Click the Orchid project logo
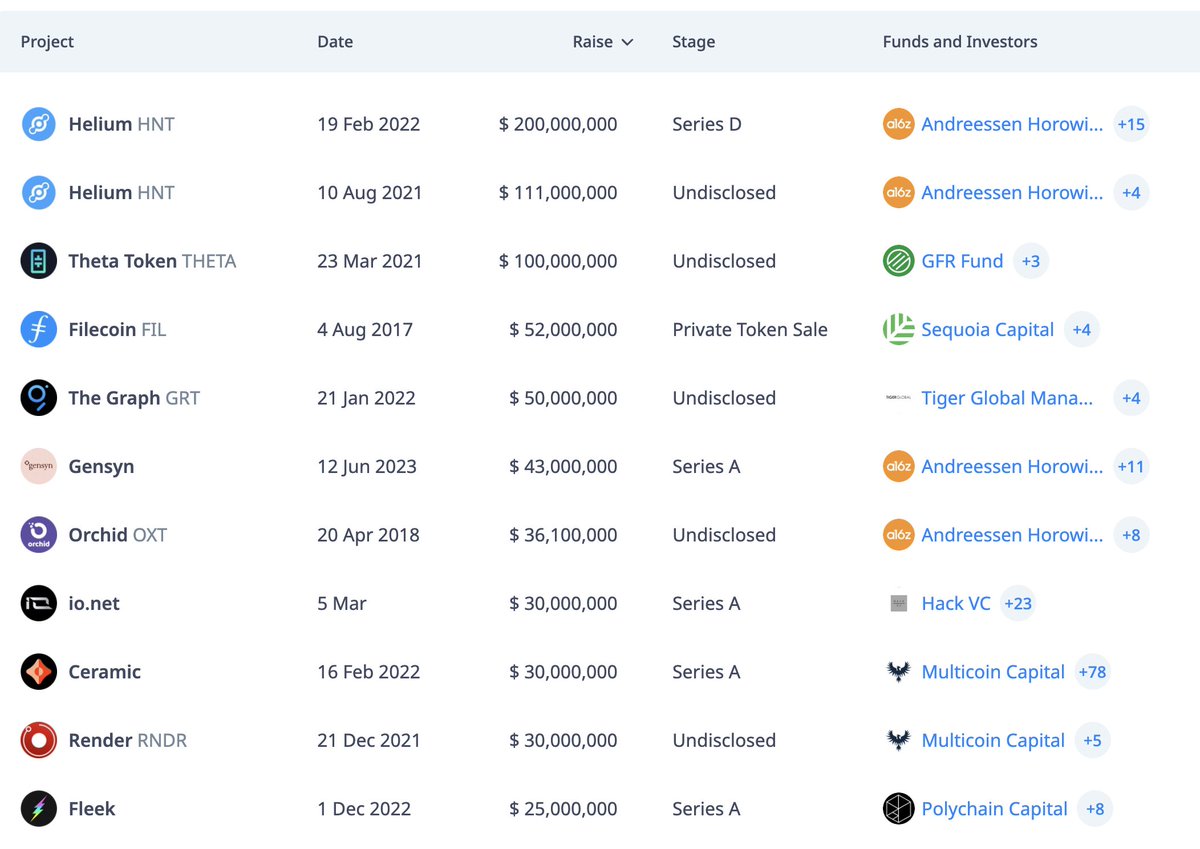Viewport: 1200px width, 849px height. tap(39, 535)
